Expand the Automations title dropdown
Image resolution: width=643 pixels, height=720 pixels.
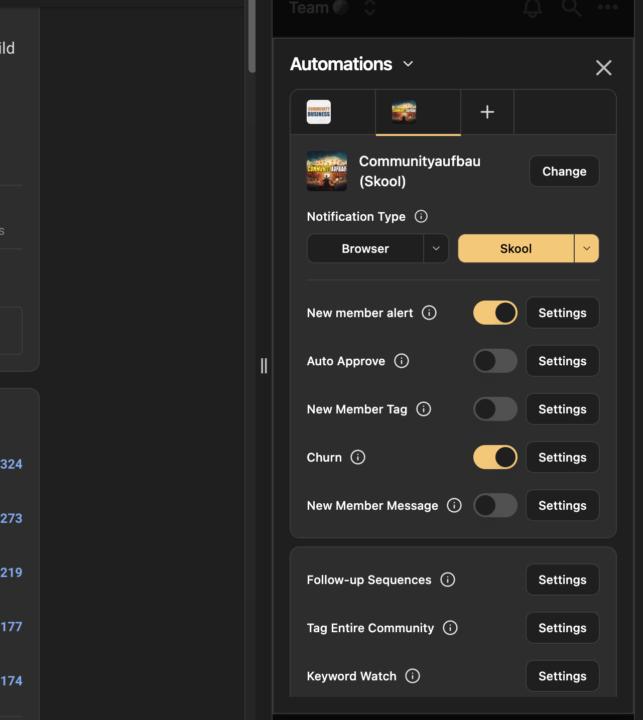pyautogui.click(x=408, y=64)
